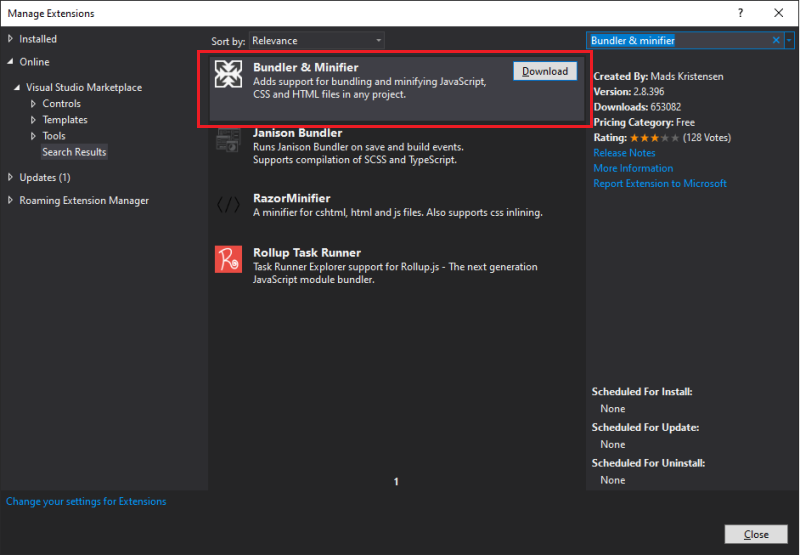This screenshot has height=555, width=800.
Task: Click the RazorMinifier code brackets icon
Action: click(228, 205)
